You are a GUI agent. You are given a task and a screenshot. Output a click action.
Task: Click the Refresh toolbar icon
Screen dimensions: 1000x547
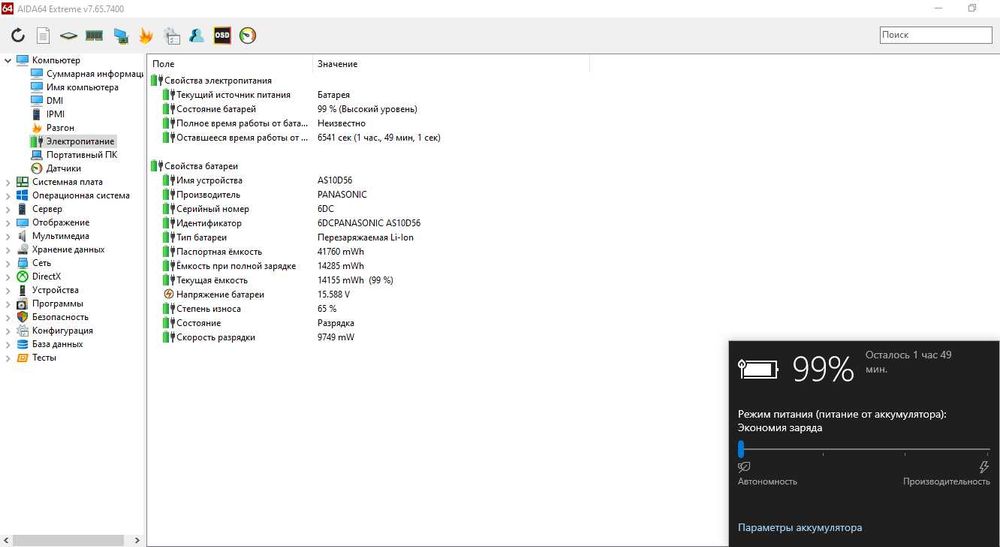pos(18,36)
